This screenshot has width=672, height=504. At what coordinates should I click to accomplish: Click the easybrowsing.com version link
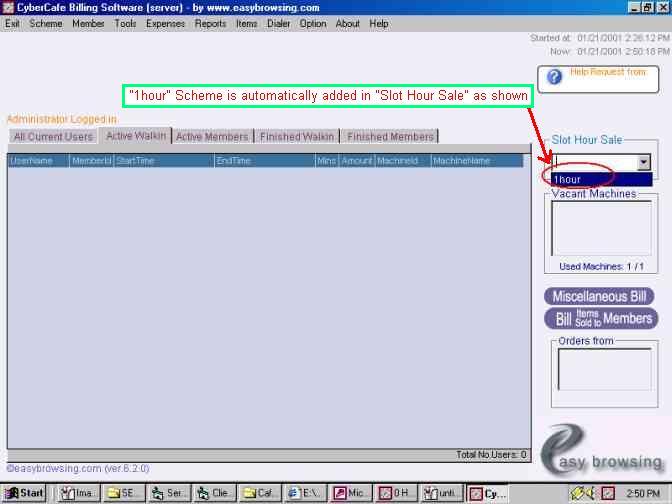pos(68,468)
